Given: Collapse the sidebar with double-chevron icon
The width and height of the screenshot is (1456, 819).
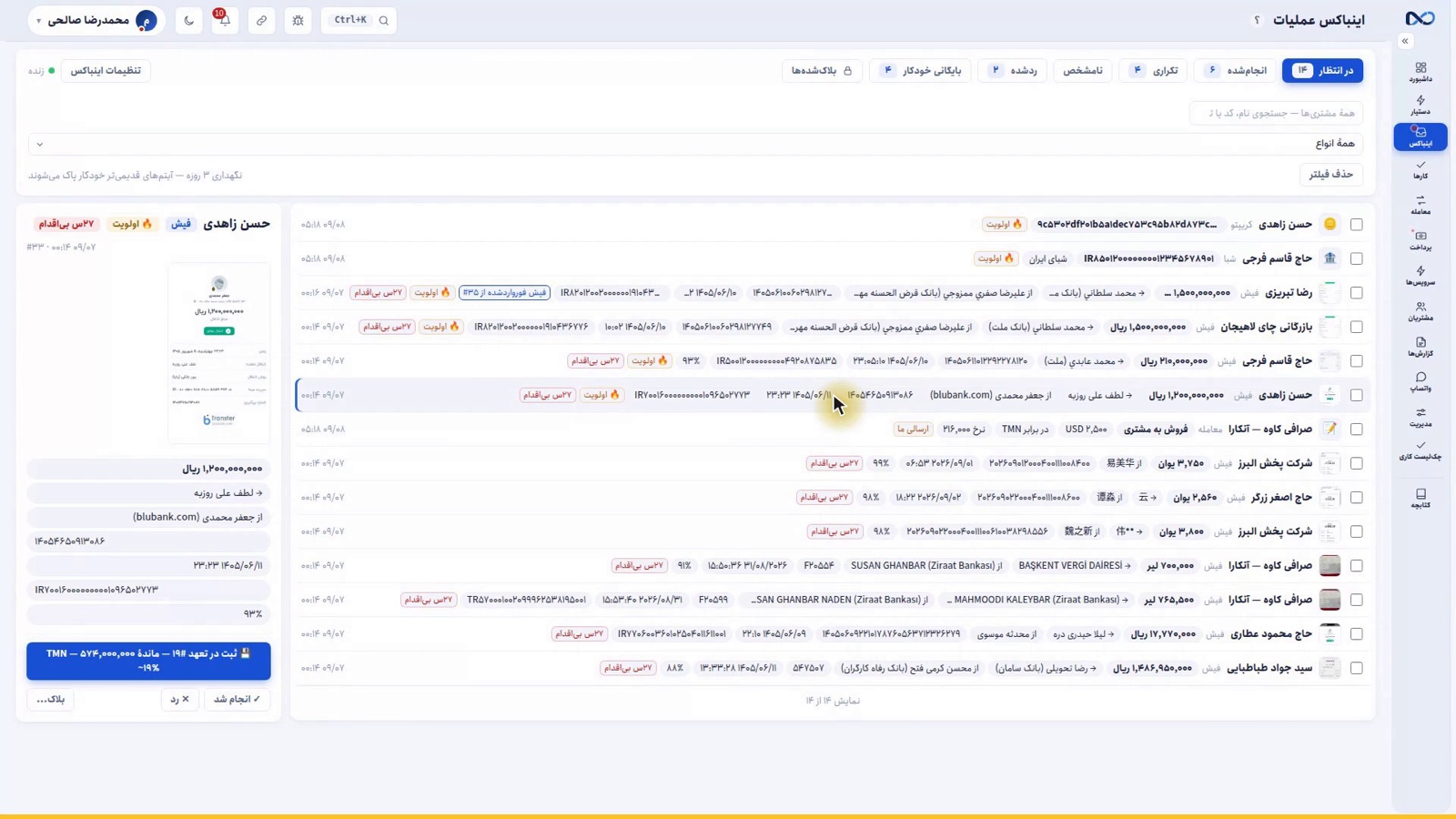Looking at the screenshot, I should point(1405,41).
